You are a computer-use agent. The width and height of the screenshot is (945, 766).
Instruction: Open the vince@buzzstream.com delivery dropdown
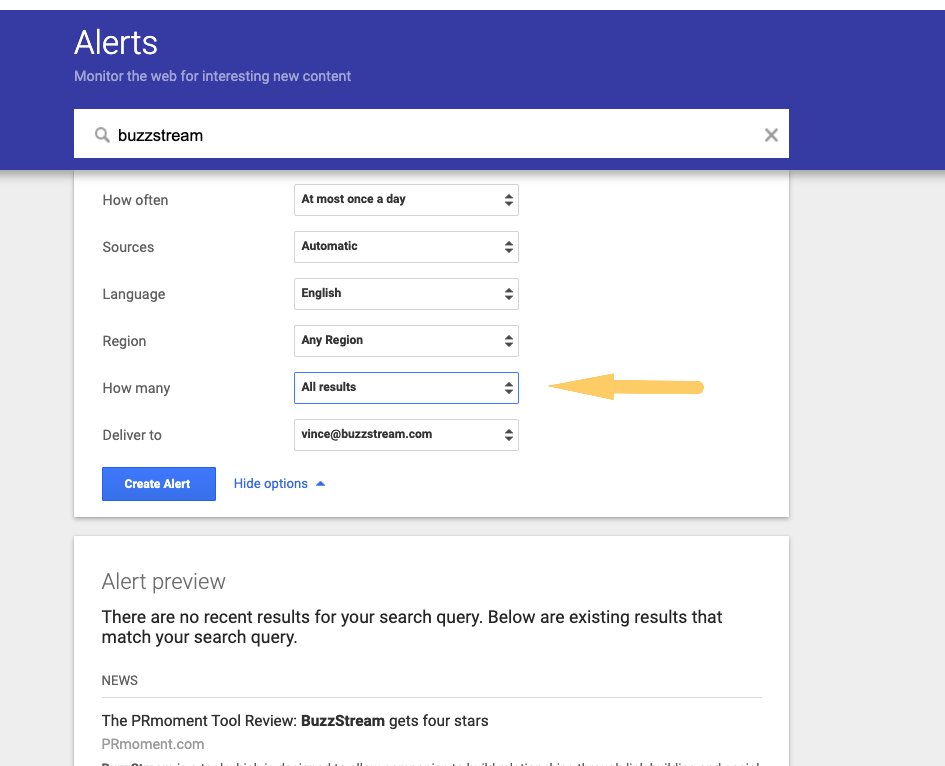(x=400, y=435)
